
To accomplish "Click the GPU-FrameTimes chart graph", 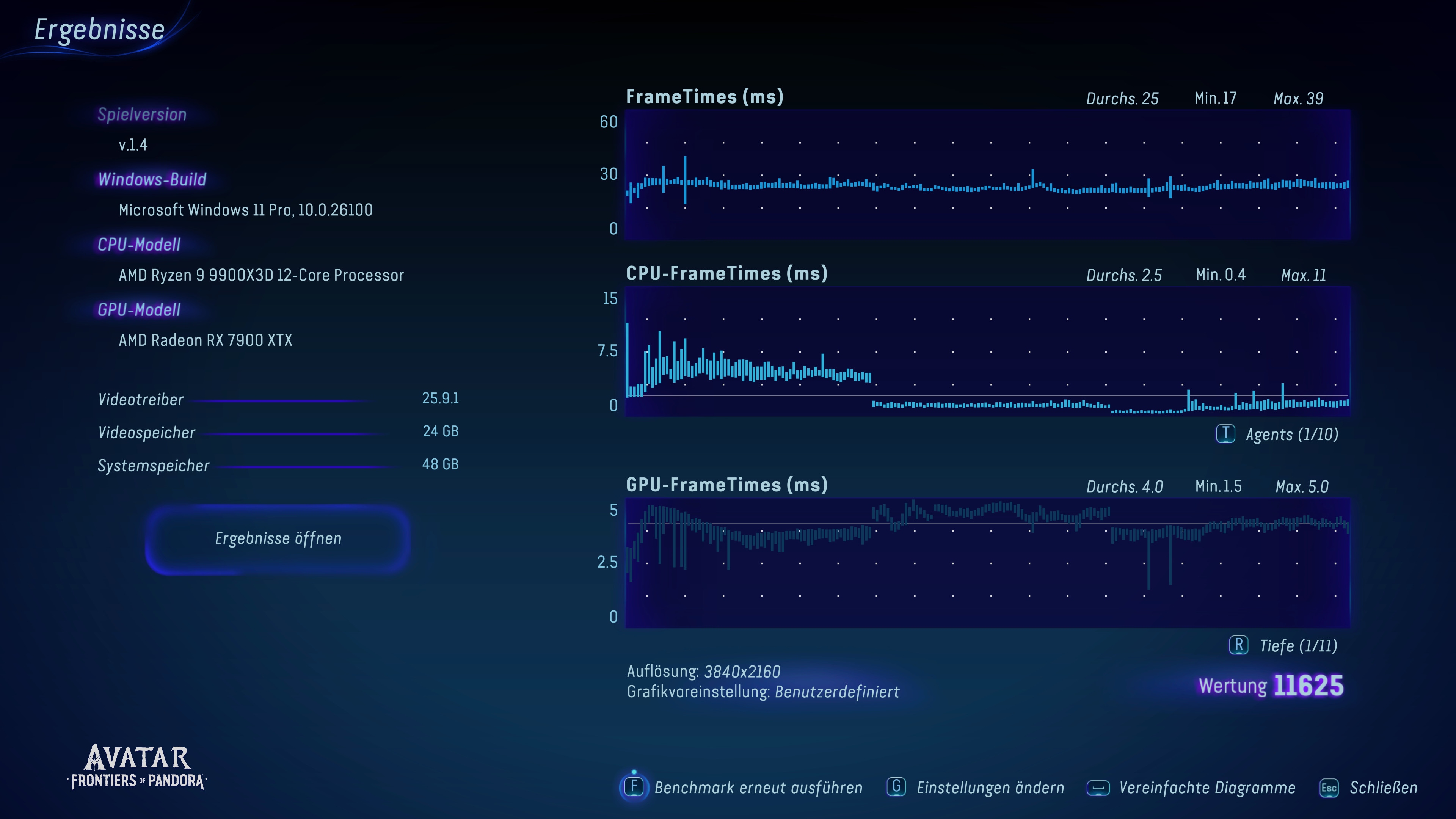I will (987, 562).
